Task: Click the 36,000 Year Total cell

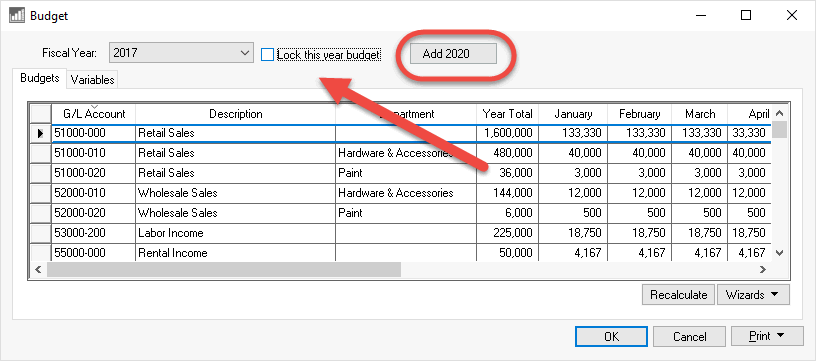Action: point(507,173)
